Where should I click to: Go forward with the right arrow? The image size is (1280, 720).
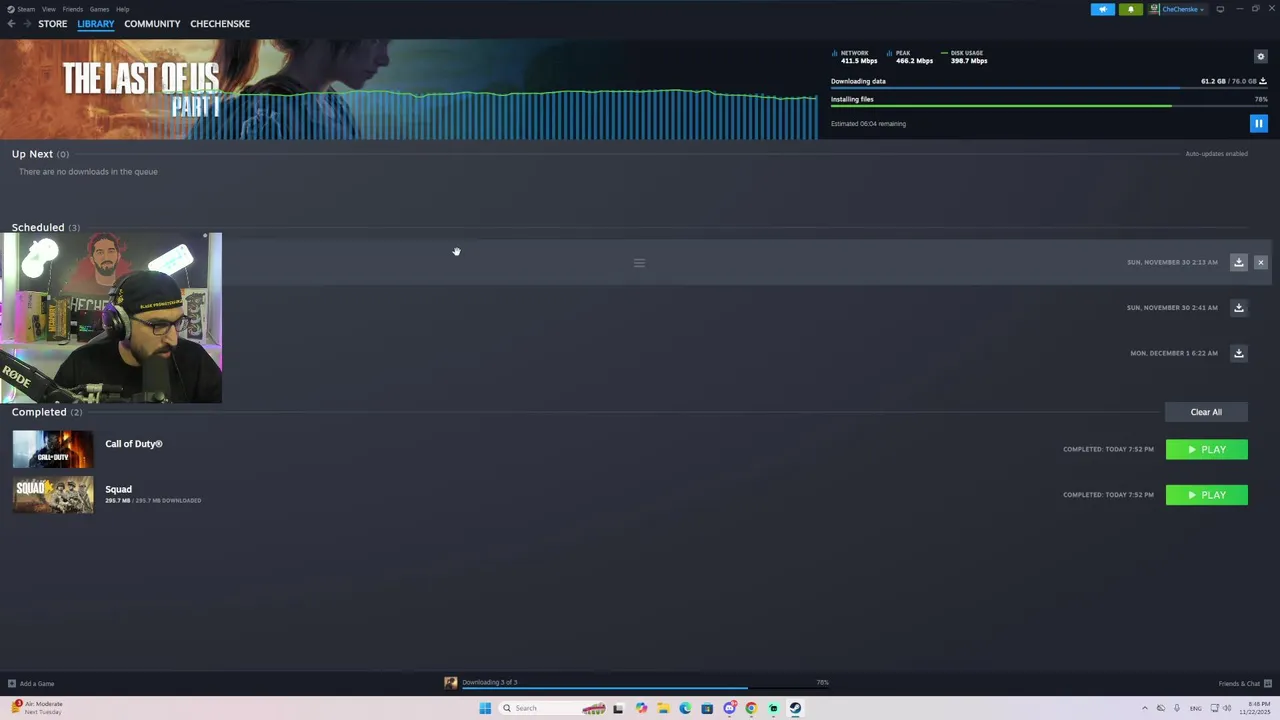(27, 24)
